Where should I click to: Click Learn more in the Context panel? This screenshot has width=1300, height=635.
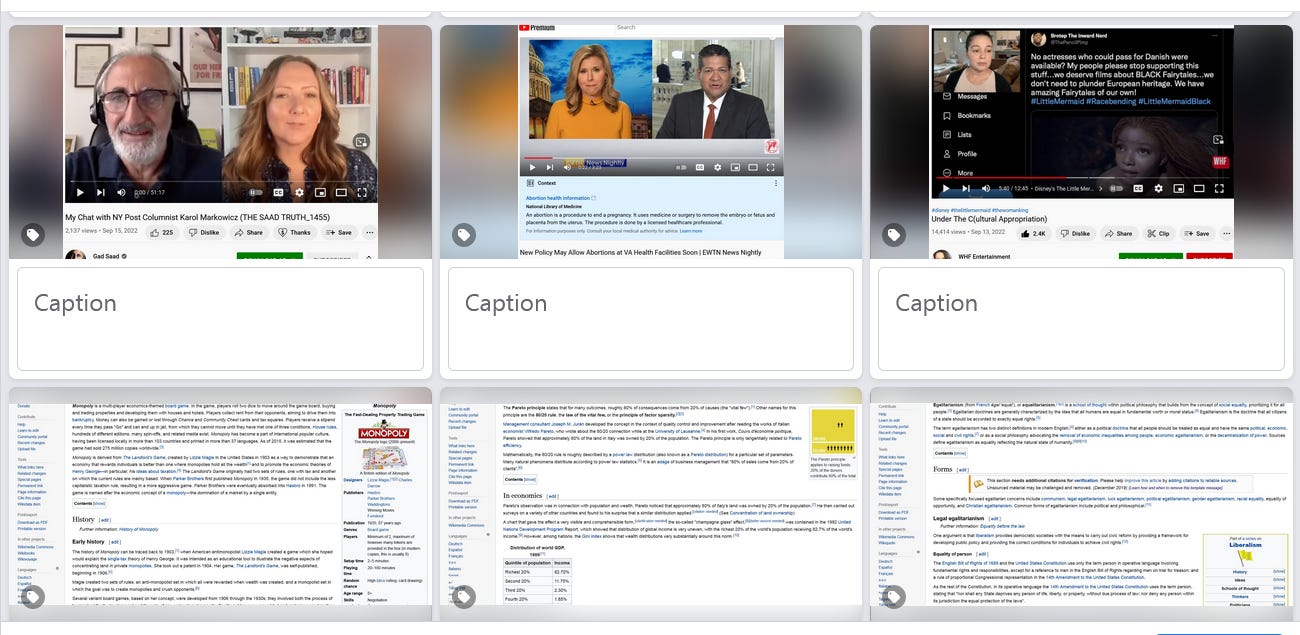tap(690, 231)
